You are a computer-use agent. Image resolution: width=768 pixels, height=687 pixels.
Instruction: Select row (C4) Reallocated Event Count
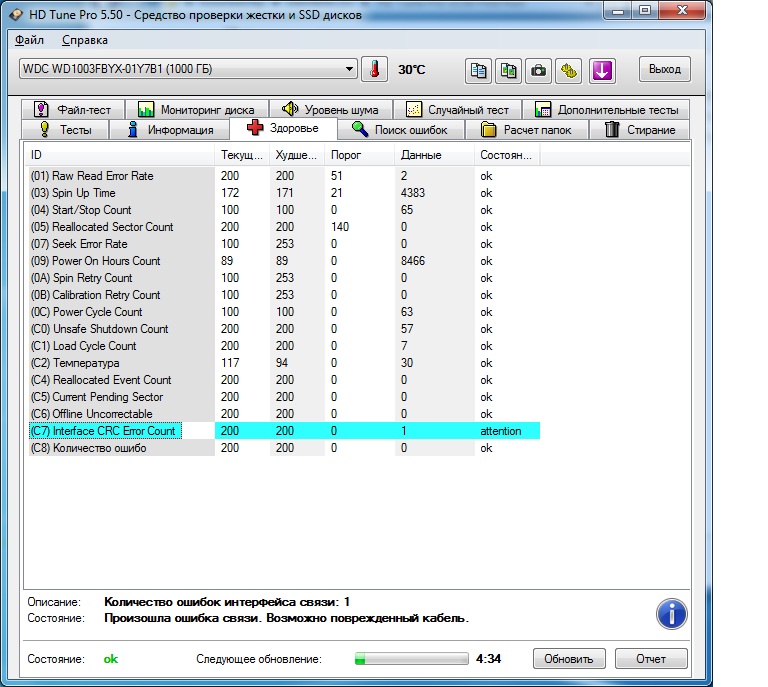[x=284, y=380]
